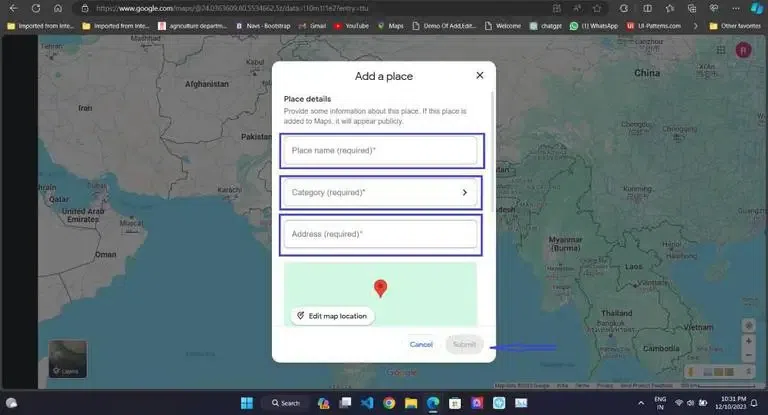Image resolution: width=768 pixels, height=415 pixels.
Task: Open the browser home page icon
Action: click(x=58, y=8)
